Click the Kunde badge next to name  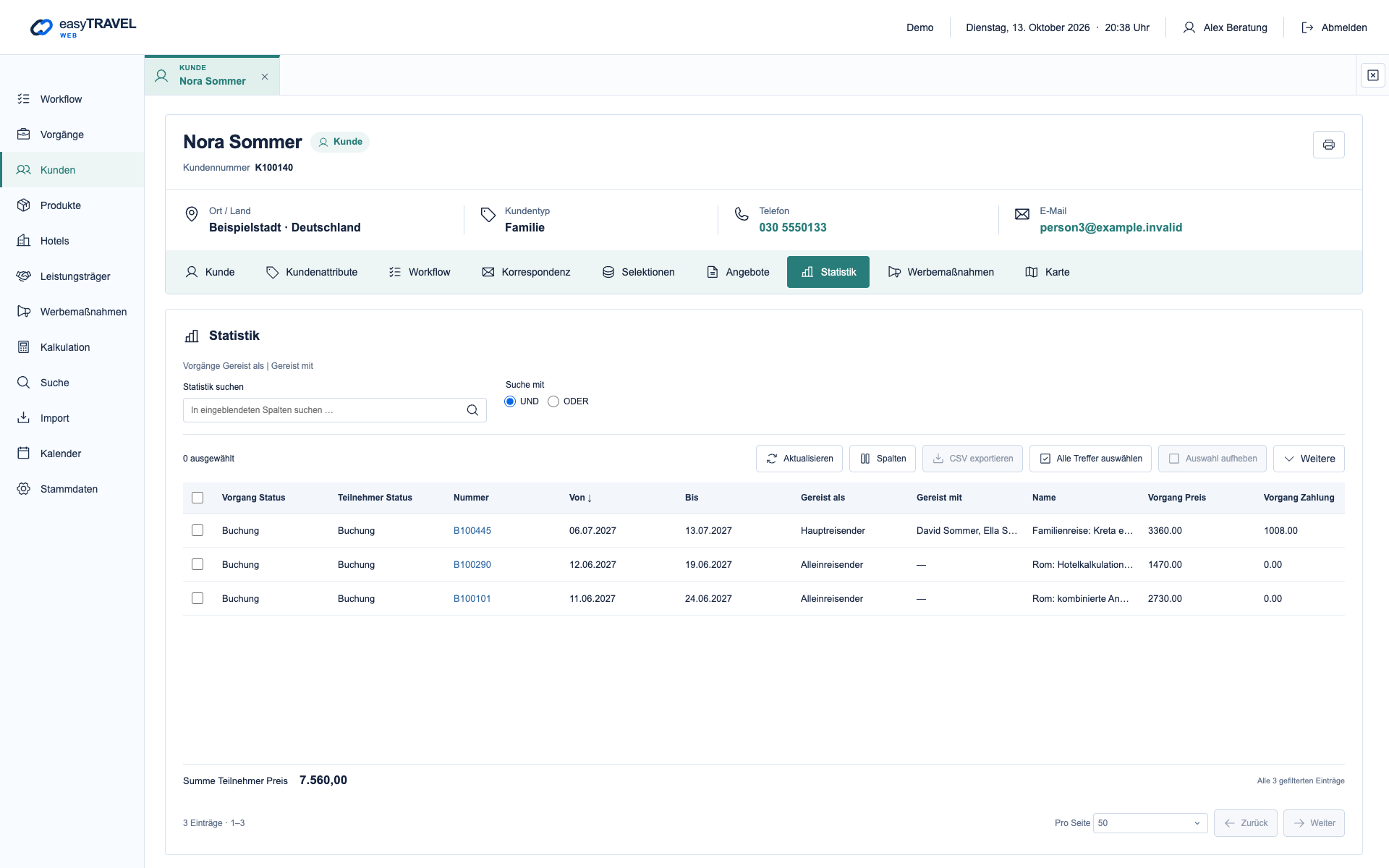(x=340, y=142)
